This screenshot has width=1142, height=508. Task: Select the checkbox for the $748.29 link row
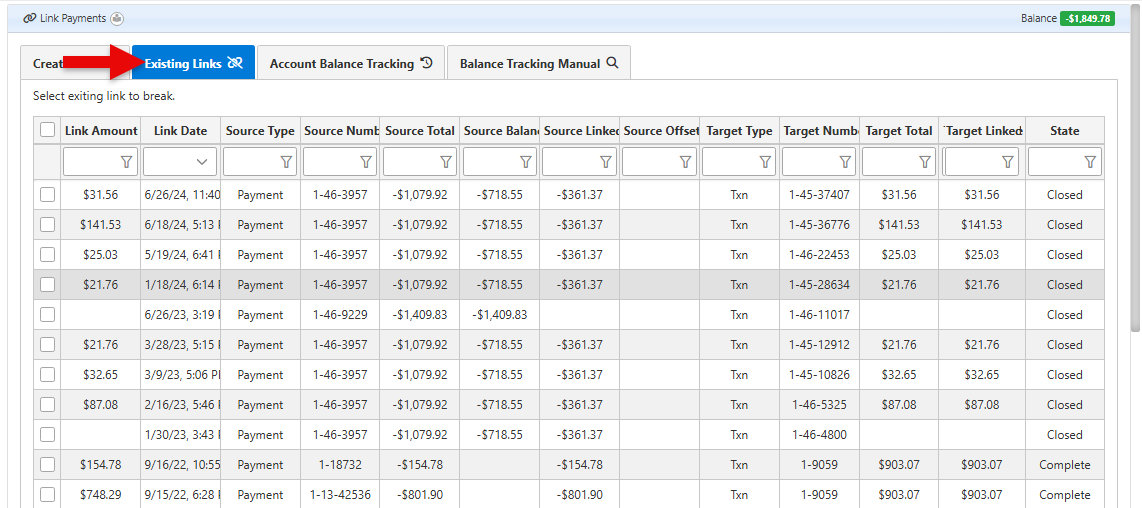coord(47,495)
